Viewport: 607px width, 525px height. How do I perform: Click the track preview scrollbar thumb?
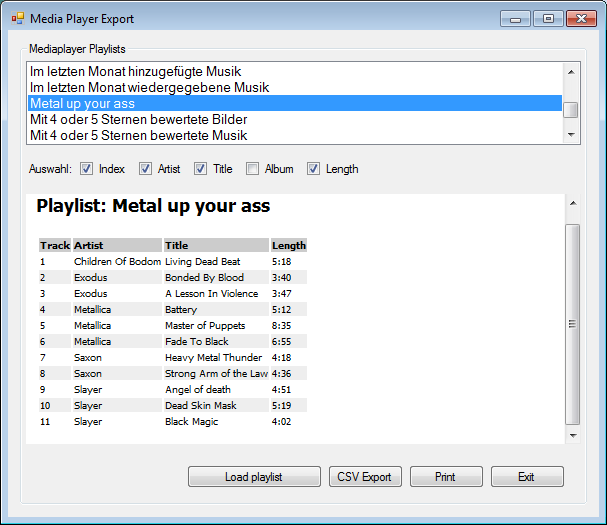coord(573,324)
